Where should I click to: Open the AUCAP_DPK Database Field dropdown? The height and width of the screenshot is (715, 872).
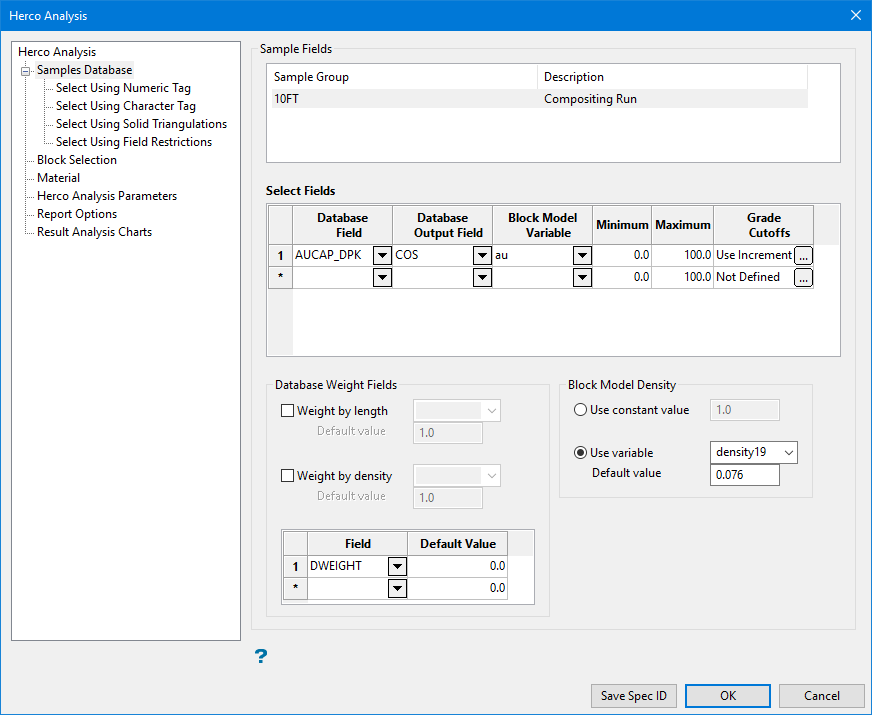(381, 255)
